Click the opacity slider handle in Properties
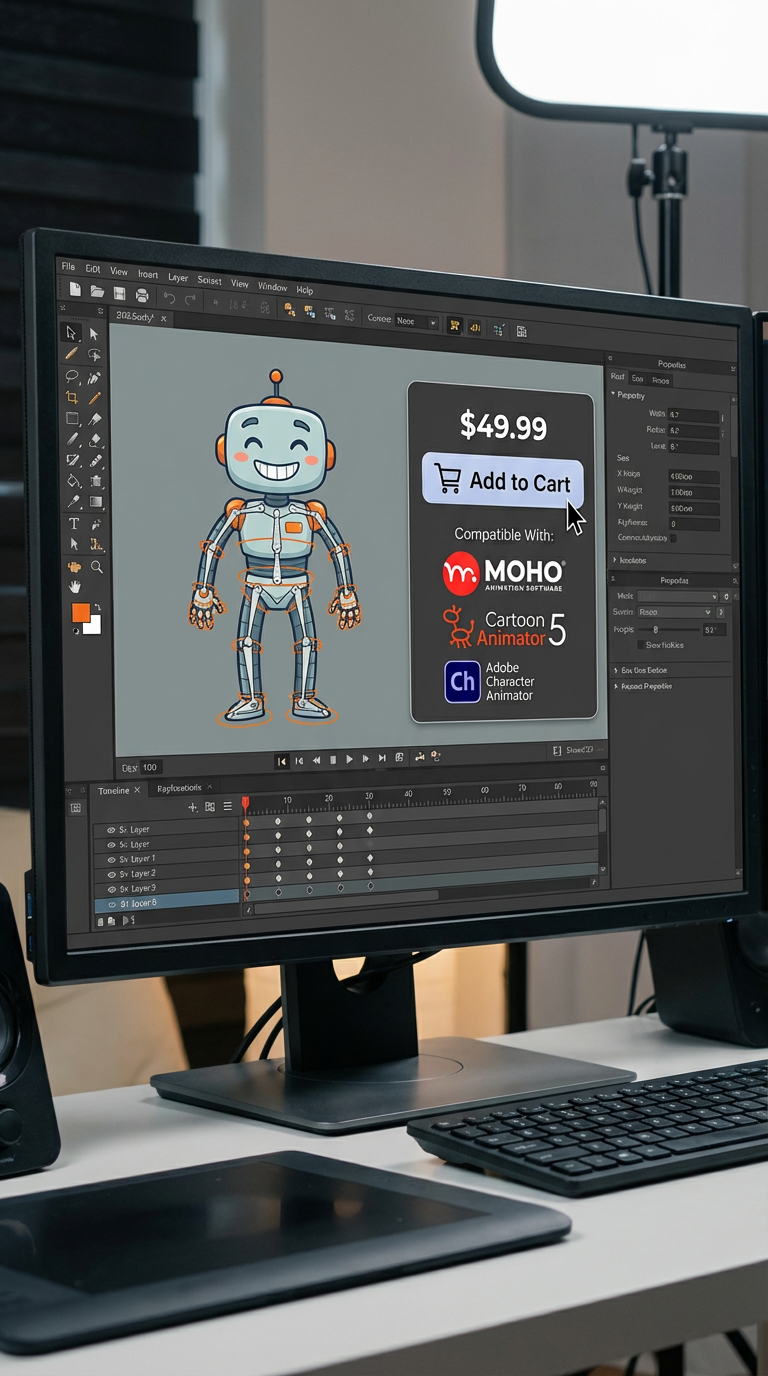 pos(655,630)
